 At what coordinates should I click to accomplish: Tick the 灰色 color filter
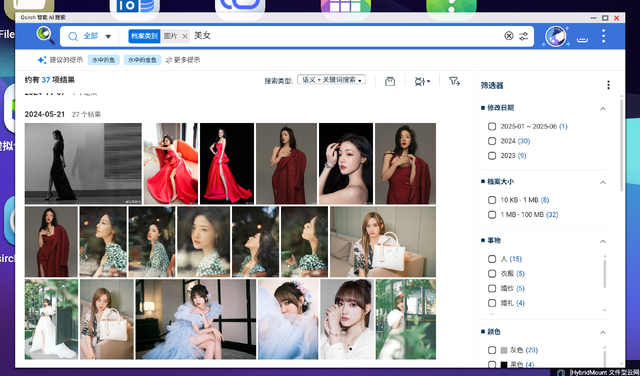pos(492,350)
